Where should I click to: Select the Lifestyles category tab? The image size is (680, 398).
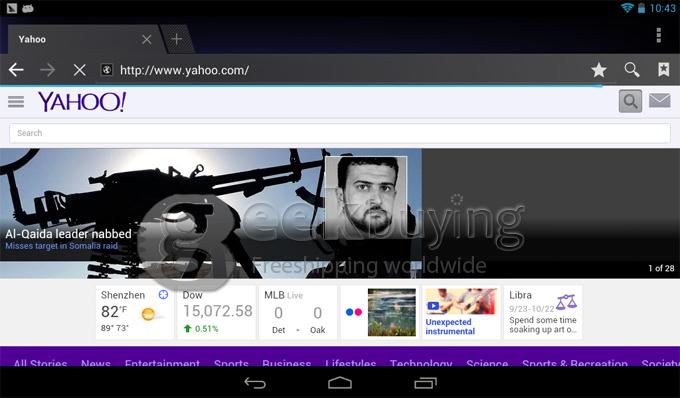pyautogui.click(x=350, y=363)
